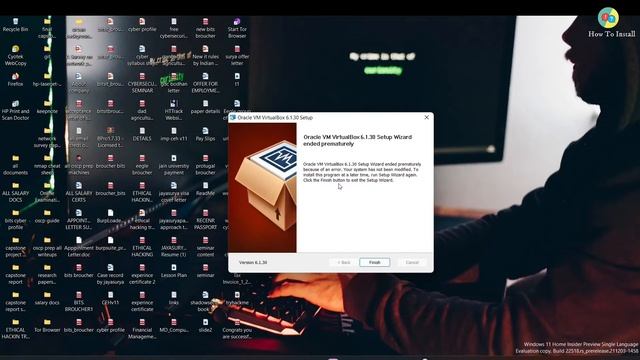
Task: Select the 'ALL SALARY CERTS' document
Action: pos(79,193)
